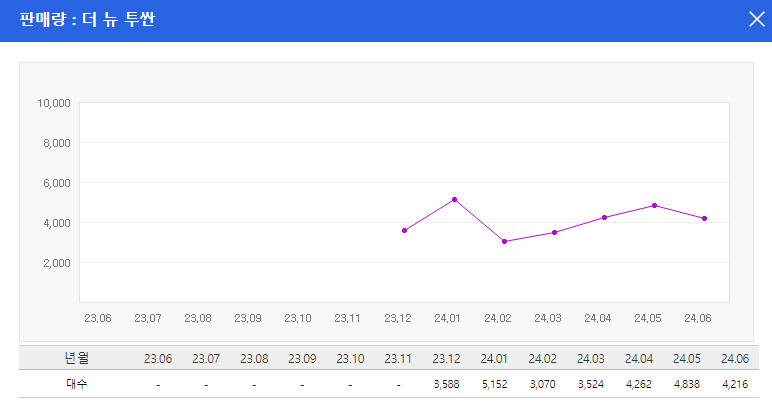Click the 23.12 data point on chart
The width and height of the screenshot is (772, 406).
tap(404, 230)
